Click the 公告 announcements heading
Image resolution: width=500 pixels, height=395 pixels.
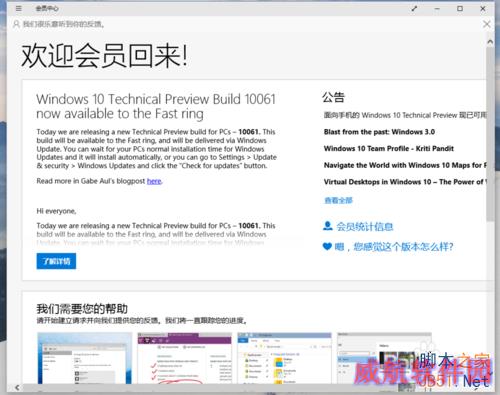click(x=333, y=97)
